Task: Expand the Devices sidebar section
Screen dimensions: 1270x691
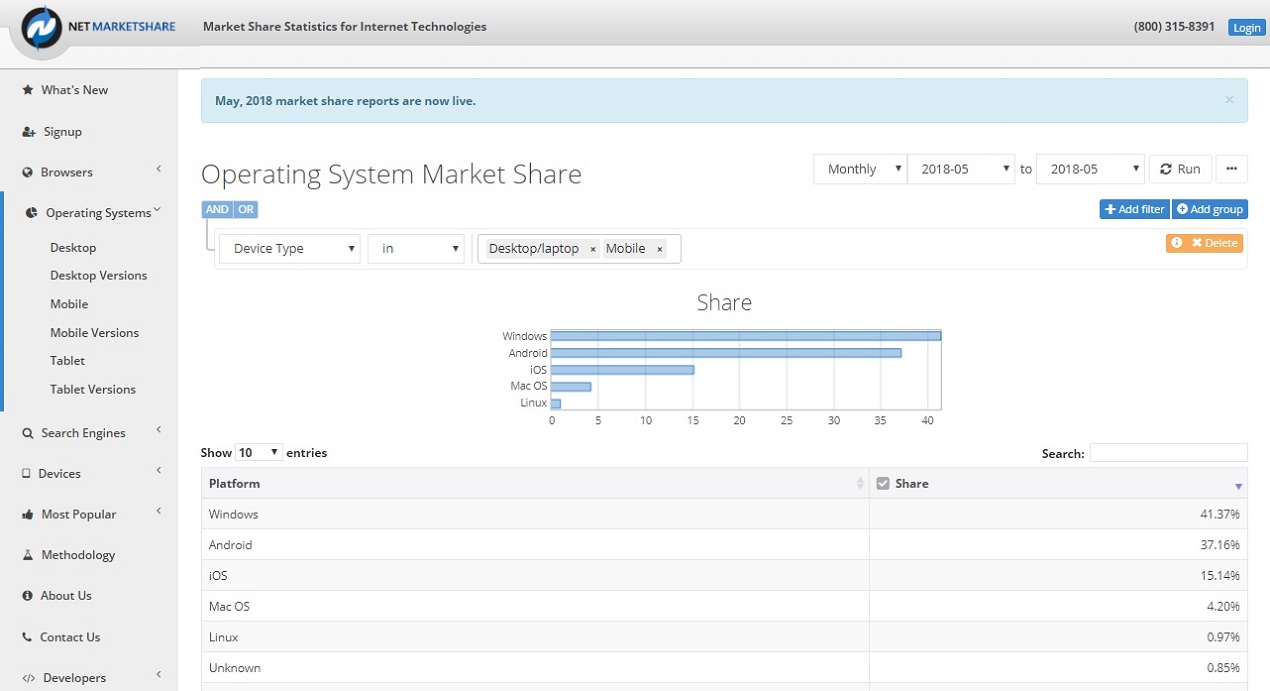Action: pyautogui.click(x=159, y=470)
